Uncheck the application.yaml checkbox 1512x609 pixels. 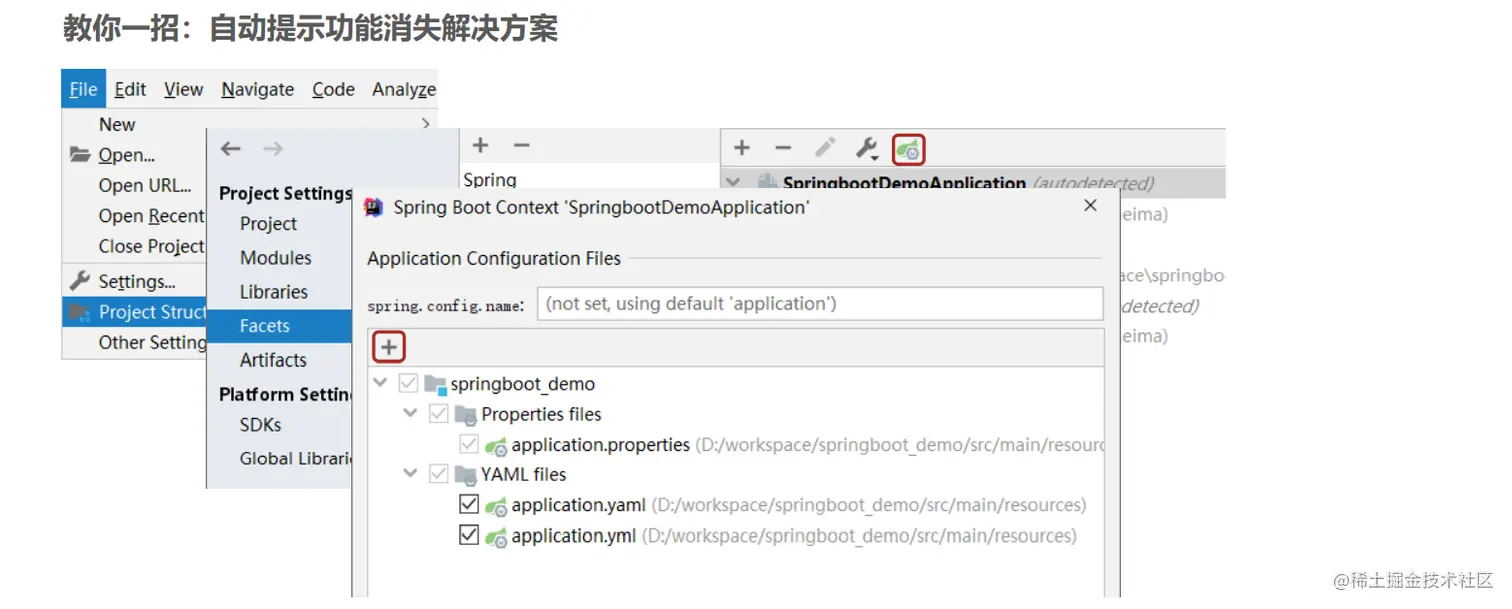click(x=469, y=504)
